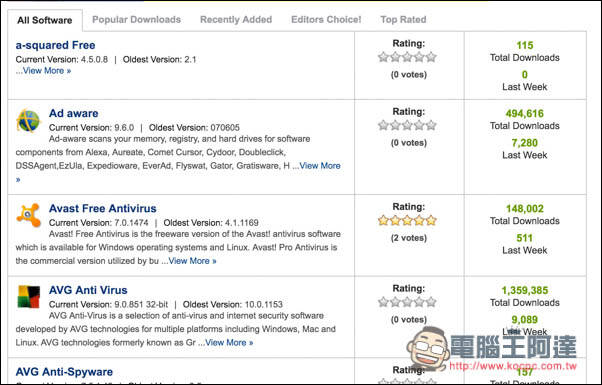Click the 1,359,385 total downloads figure
602x385 pixels.
(524, 291)
